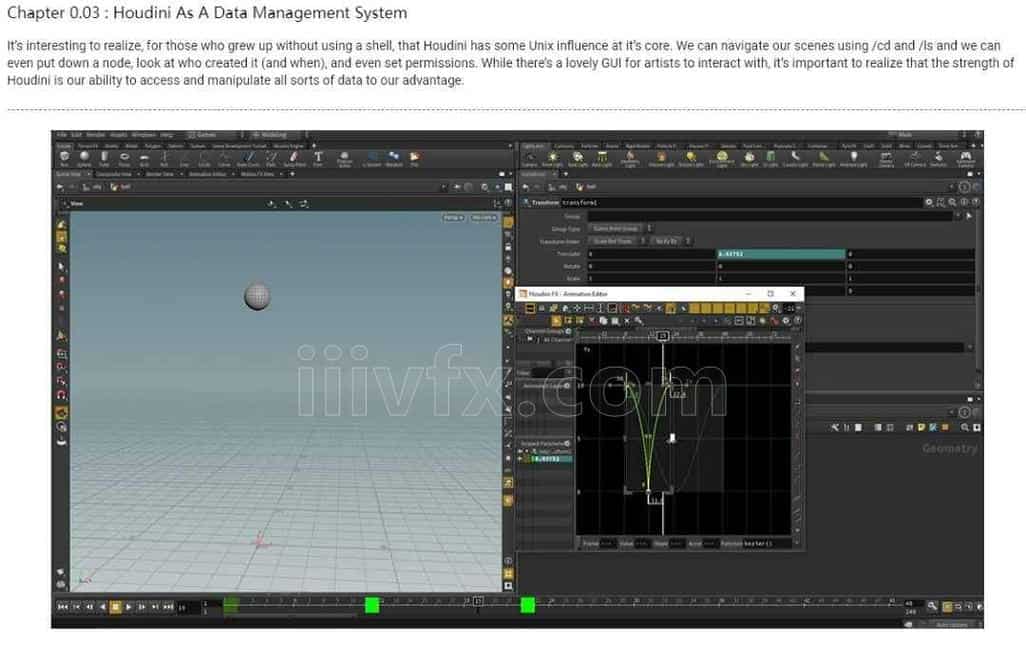The height and width of the screenshot is (645, 1026).
Task: Select the Tube shelf tool
Action: coord(104,158)
